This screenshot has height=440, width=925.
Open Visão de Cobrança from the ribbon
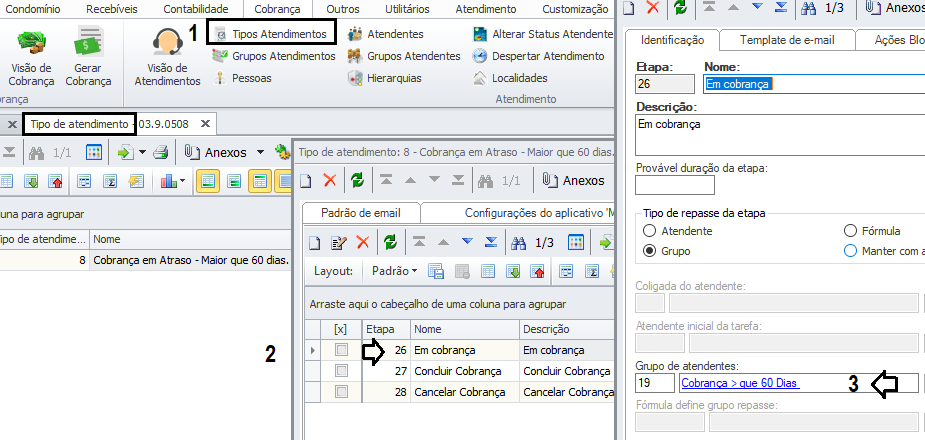31,58
